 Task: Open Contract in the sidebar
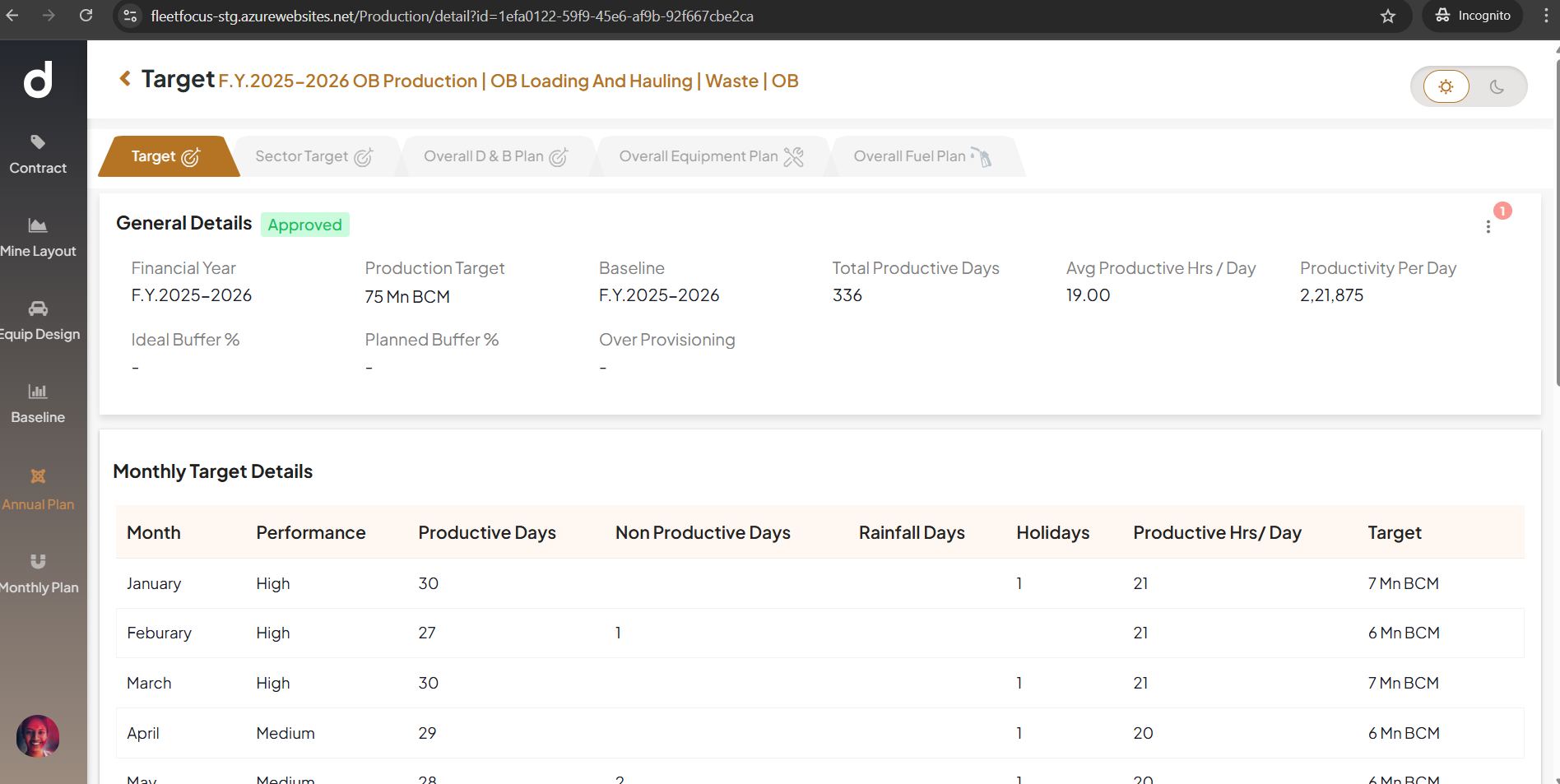pyautogui.click(x=38, y=155)
